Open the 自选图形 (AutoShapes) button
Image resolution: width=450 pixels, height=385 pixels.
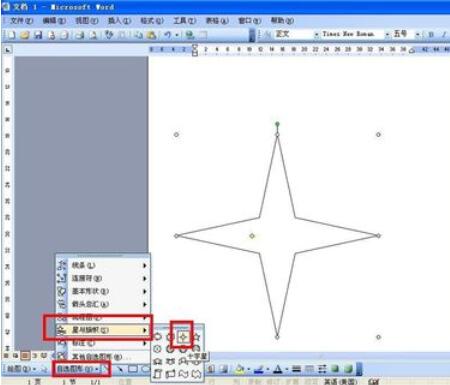[x=78, y=369]
